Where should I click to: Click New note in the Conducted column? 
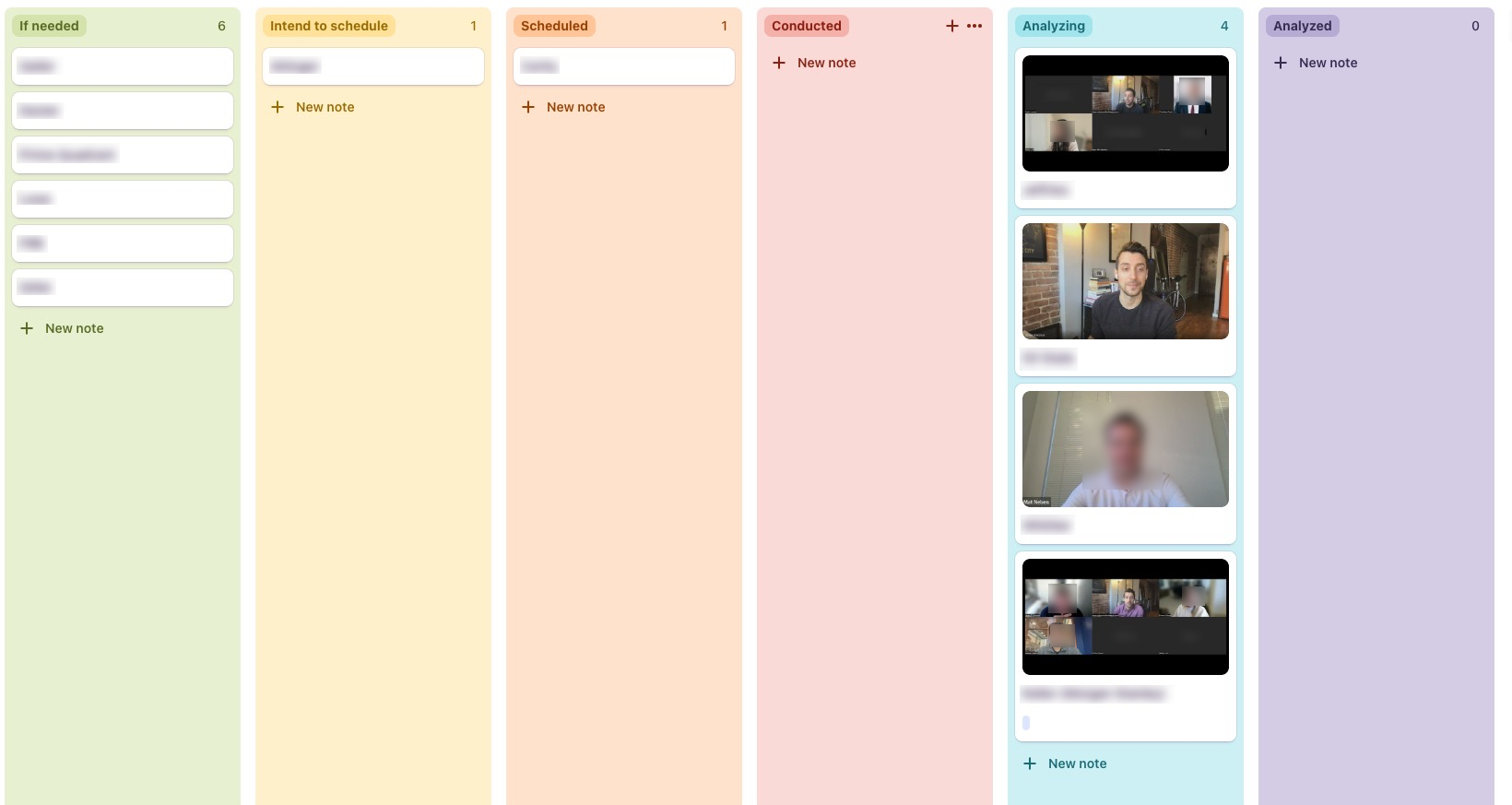pos(814,63)
